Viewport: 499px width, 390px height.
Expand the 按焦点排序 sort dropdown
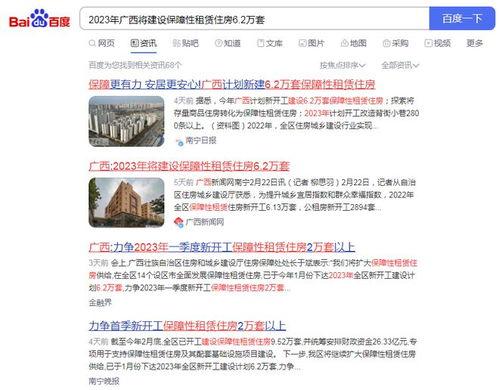(x=342, y=65)
